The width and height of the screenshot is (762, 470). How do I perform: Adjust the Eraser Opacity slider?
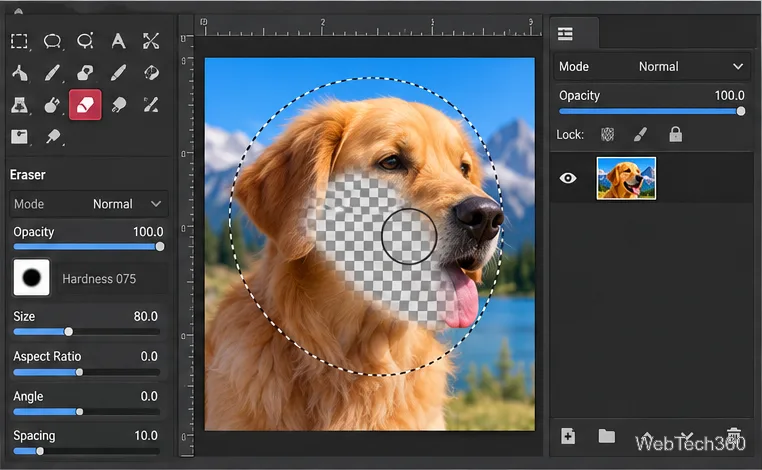pos(88,246)
